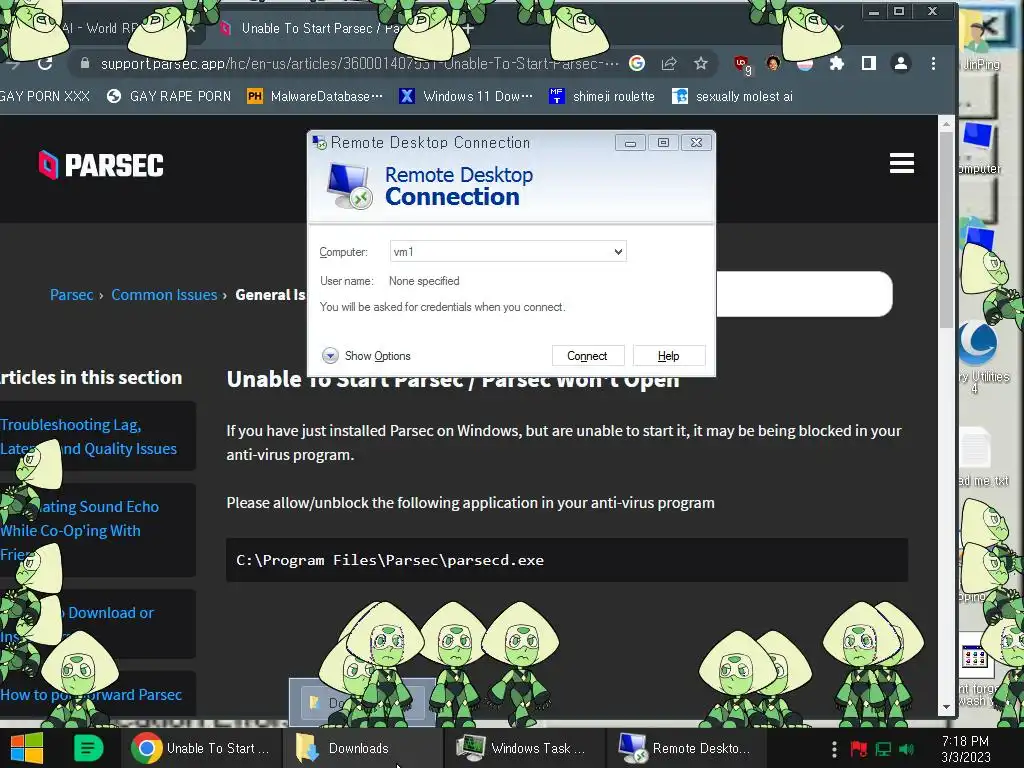Open the 'shimeji roulette' bookmark
Image resolution: width=1024 pixels, height=768 pixels.
601,97
